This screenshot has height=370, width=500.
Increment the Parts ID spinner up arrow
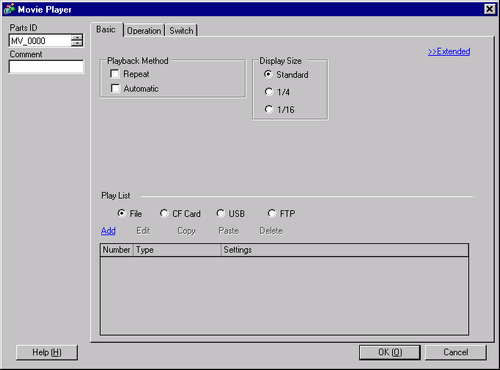click(x=77, y=38)
